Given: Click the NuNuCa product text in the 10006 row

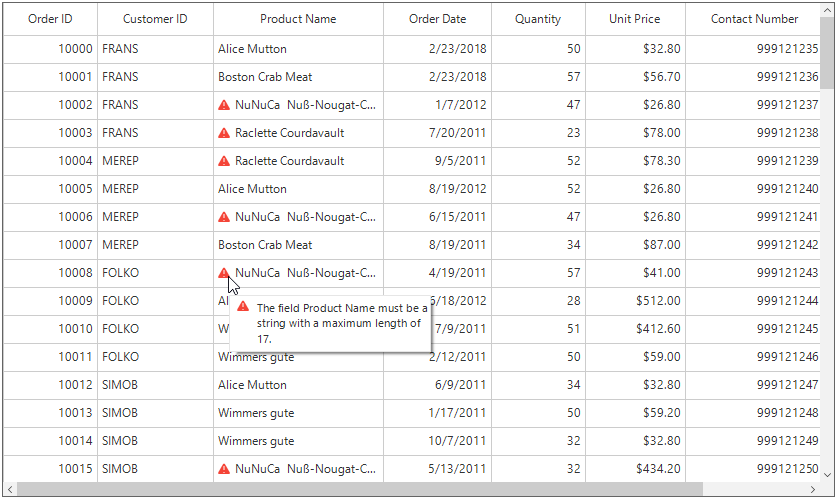Looking at the screenshot, I should point(306,217).
